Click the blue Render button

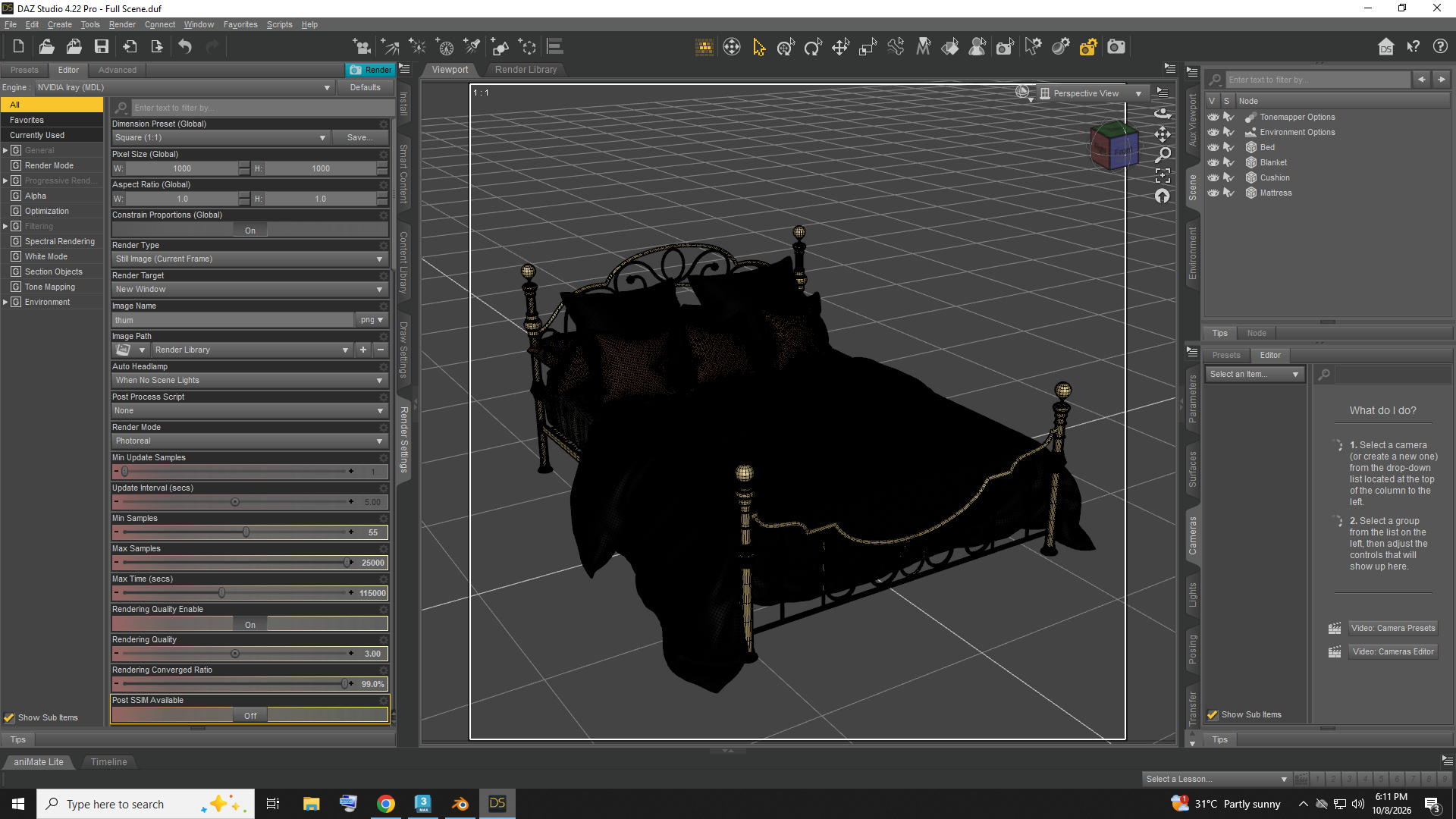point(371,70)
